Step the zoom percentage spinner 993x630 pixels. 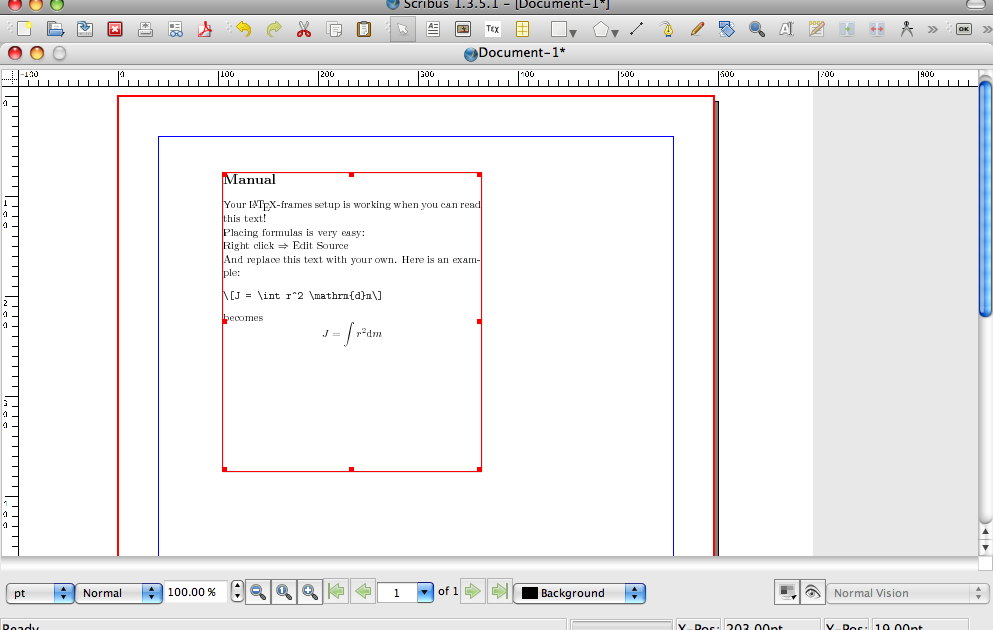237,592
